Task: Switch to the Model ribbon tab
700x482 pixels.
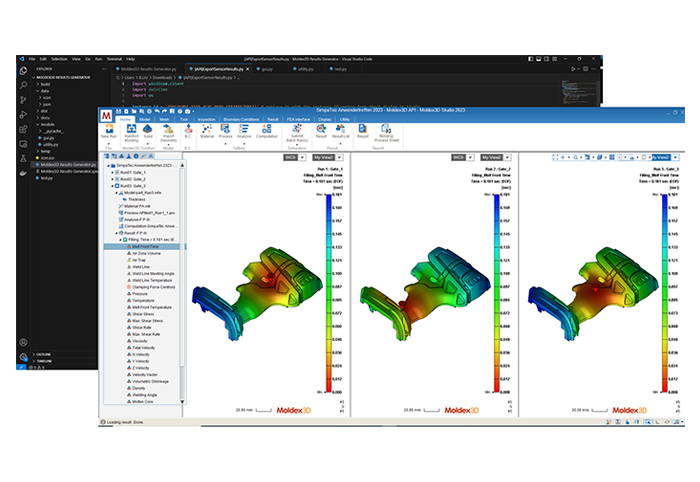Action: point(145,120)
